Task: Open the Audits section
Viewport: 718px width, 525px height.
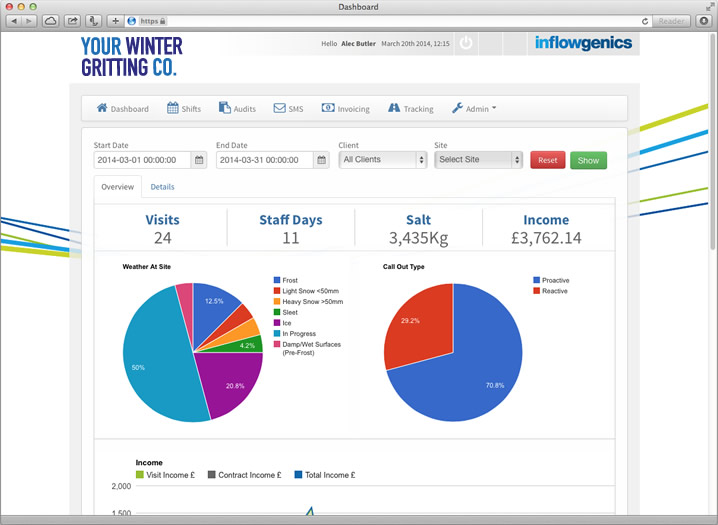Action: (238, 109)
